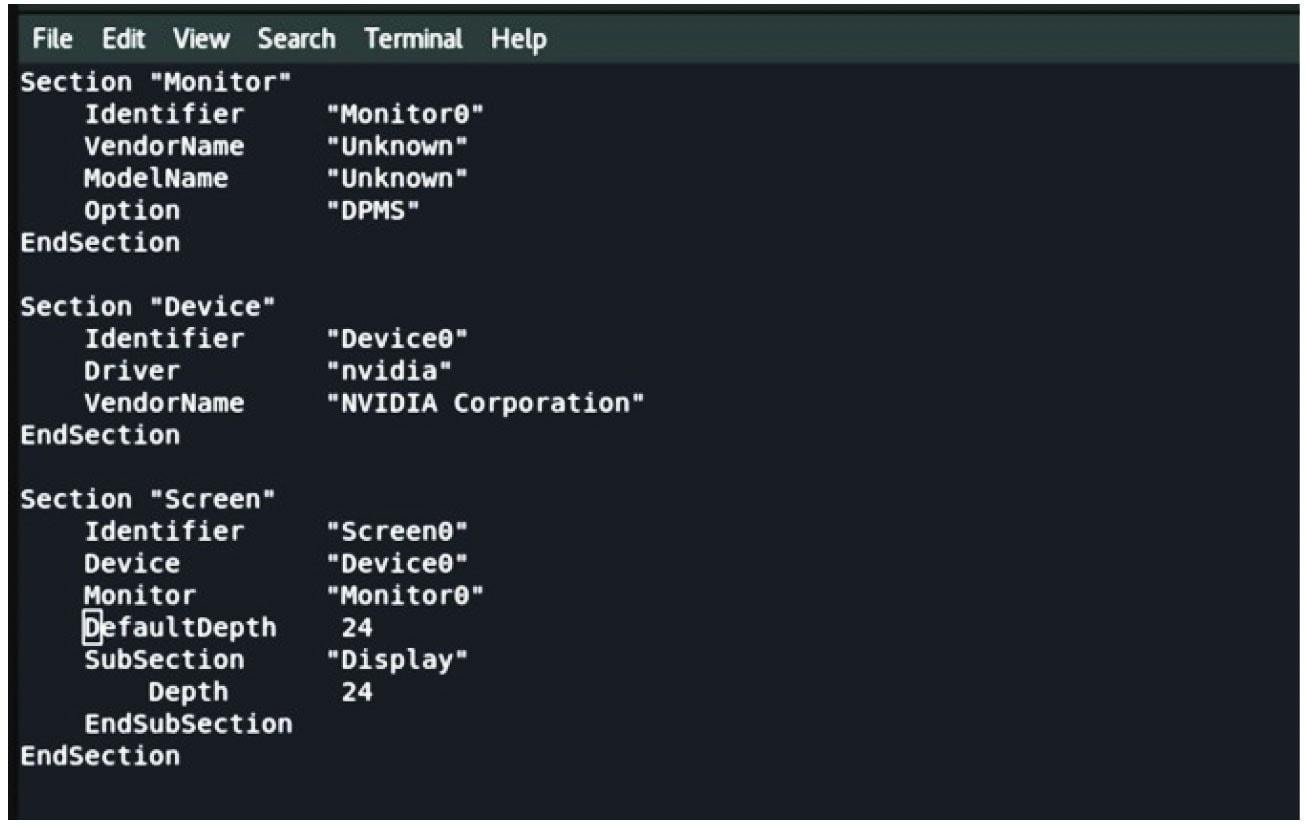Open the Terminal menu
Viewport: 1308px width, 824px height.
point(413,40)
